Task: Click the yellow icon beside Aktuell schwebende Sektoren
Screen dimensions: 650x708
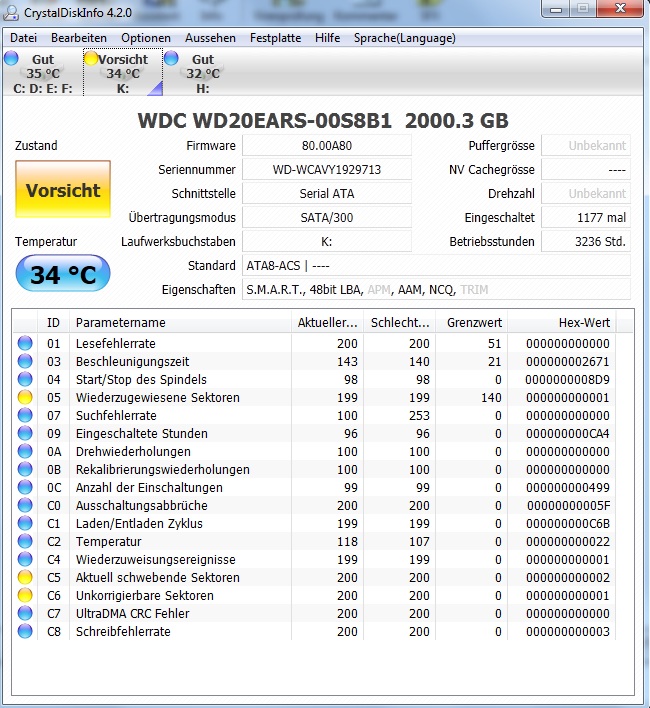Action: click(x=25, y=577)
